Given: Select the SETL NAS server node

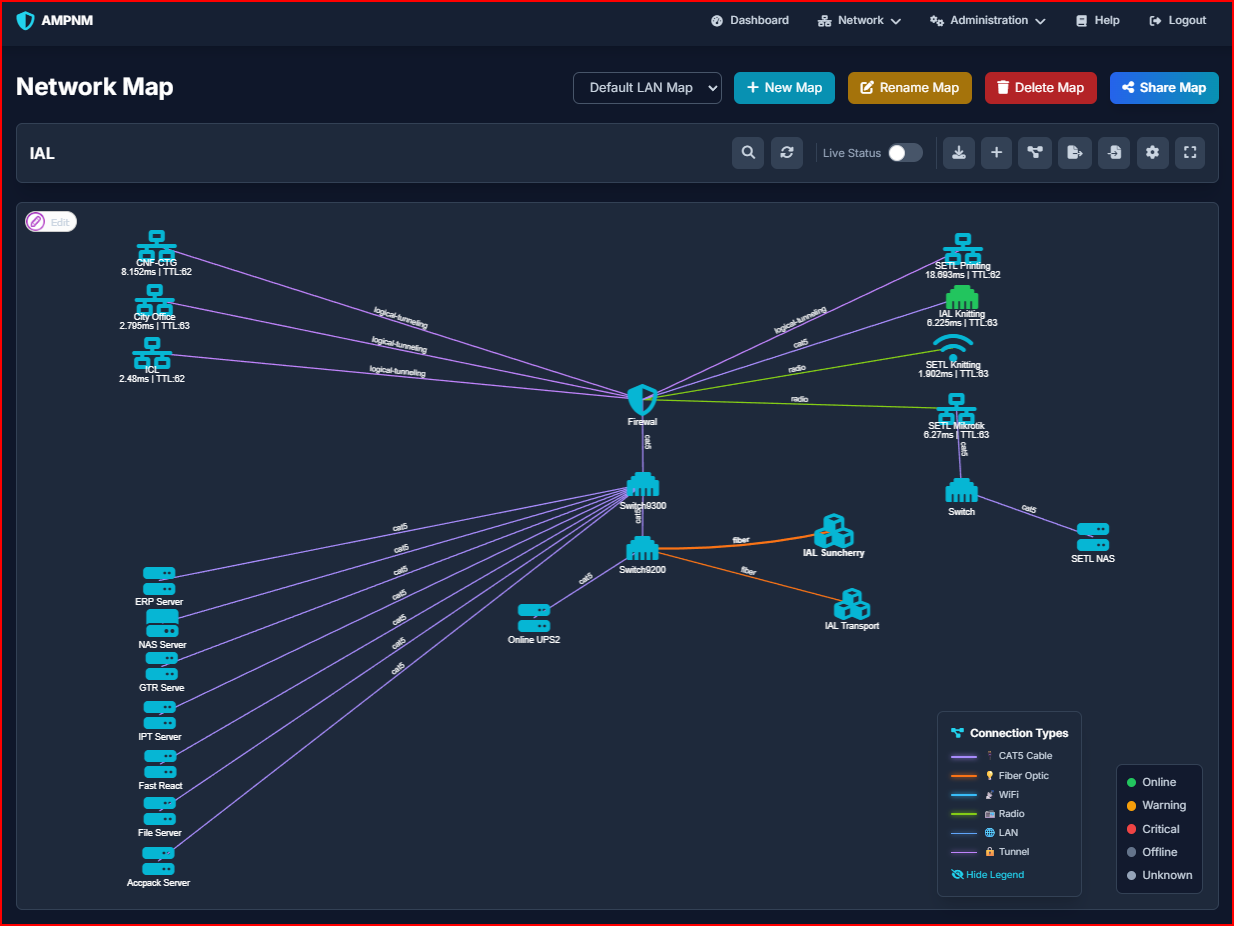Looking at the screenshot, I should [x=1093, y=537].
